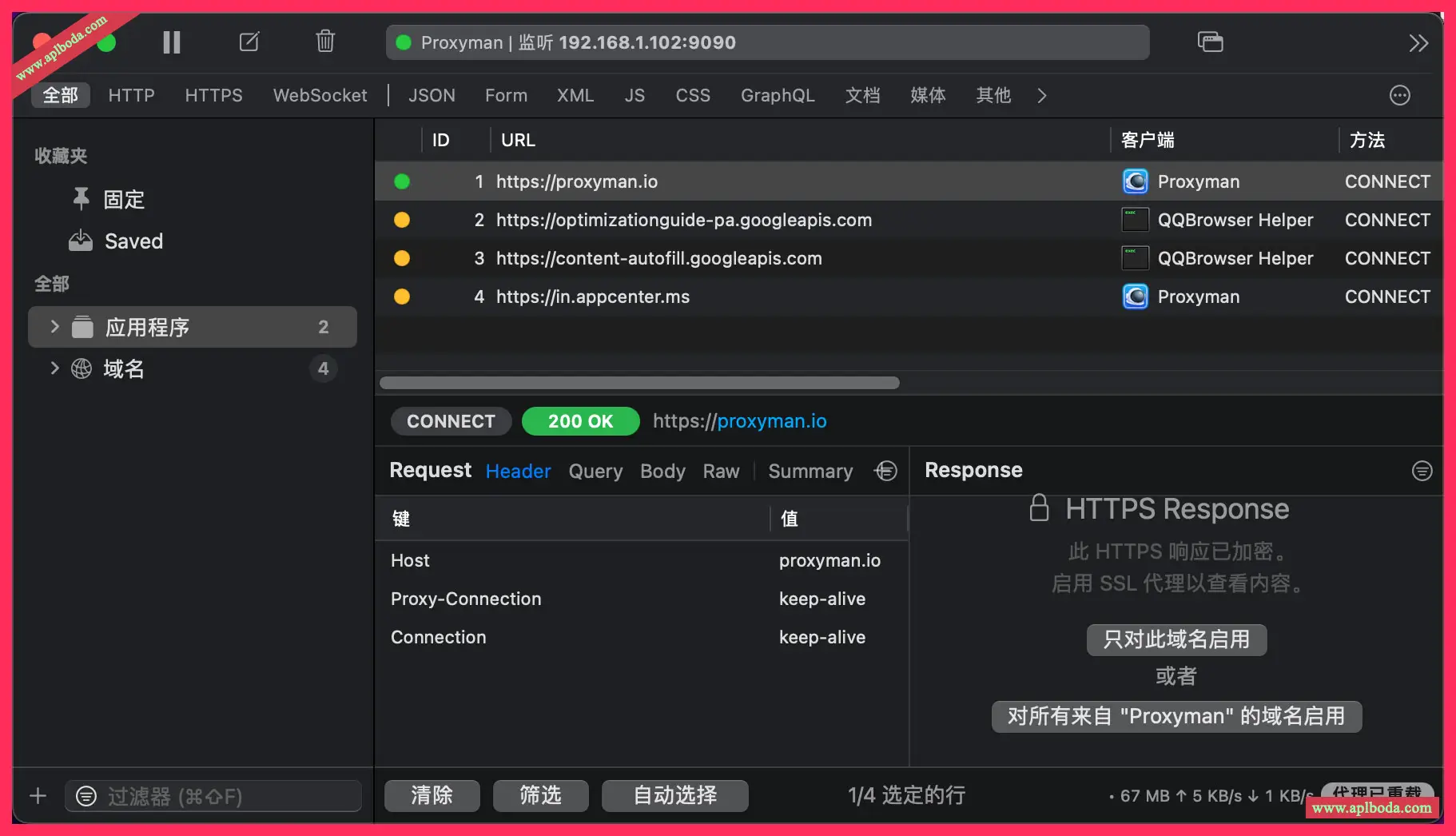The height and width of the screenshot is (836, 1456).
Task: Click the Request panel options icon
Action: point(885,471)
